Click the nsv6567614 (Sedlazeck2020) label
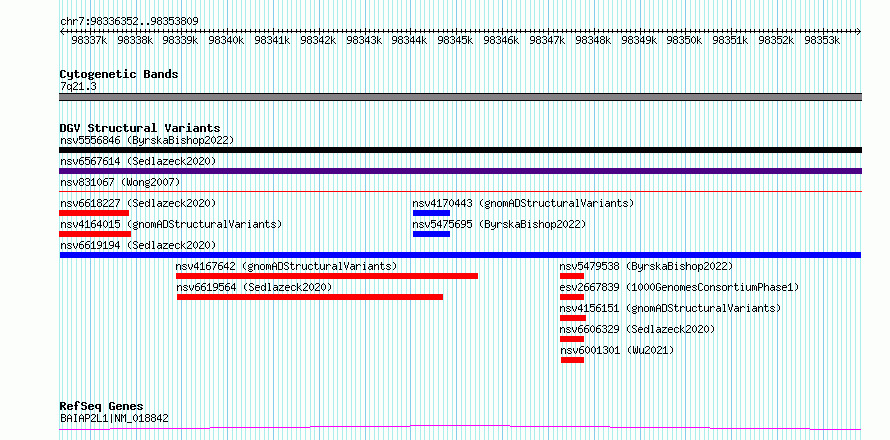 point(138,161)
